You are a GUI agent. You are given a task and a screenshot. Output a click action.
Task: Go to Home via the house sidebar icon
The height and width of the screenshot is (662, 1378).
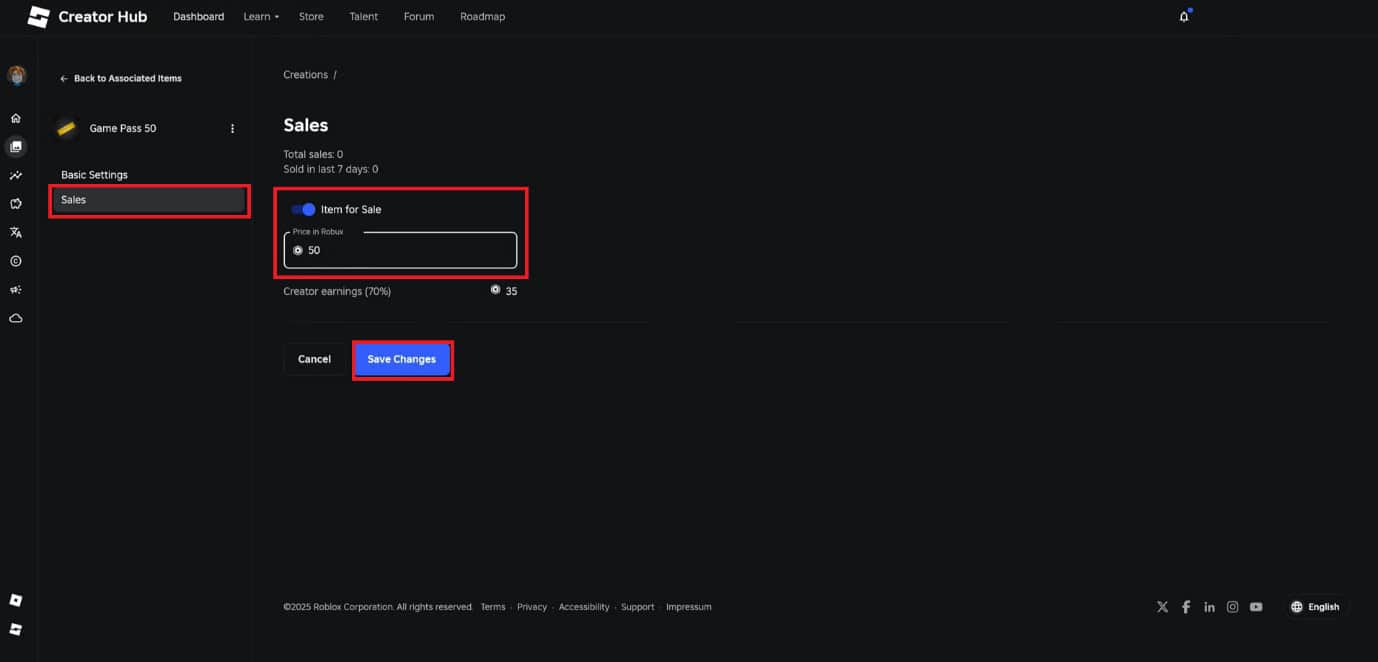(x=16, y=118)
